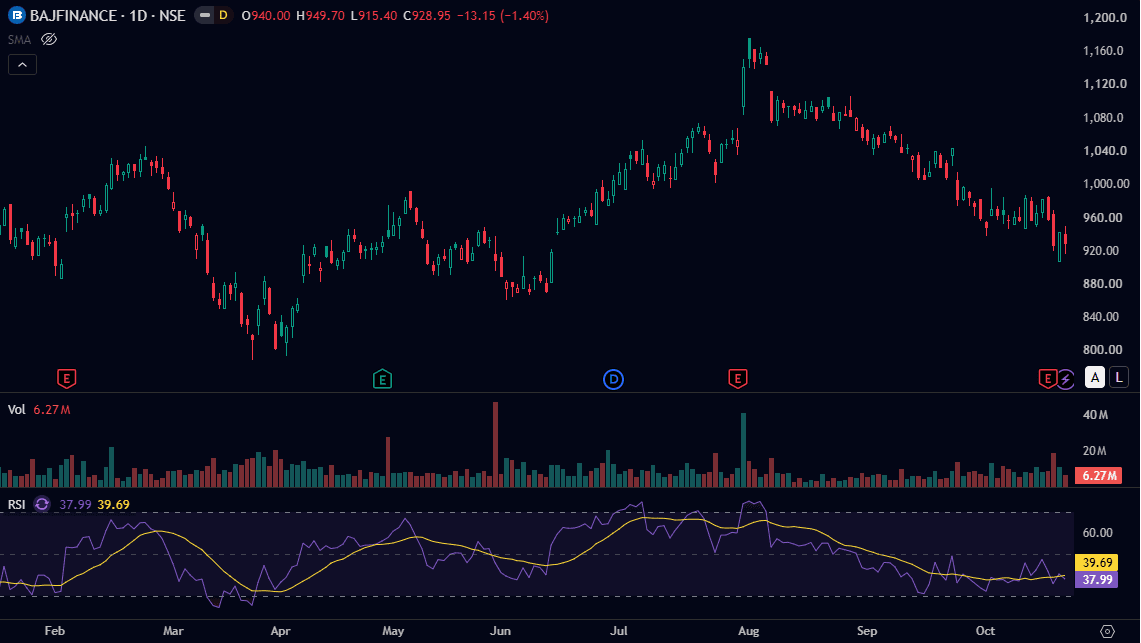
Task: Click the Jun label on time axis
Action: coord(500,631)
